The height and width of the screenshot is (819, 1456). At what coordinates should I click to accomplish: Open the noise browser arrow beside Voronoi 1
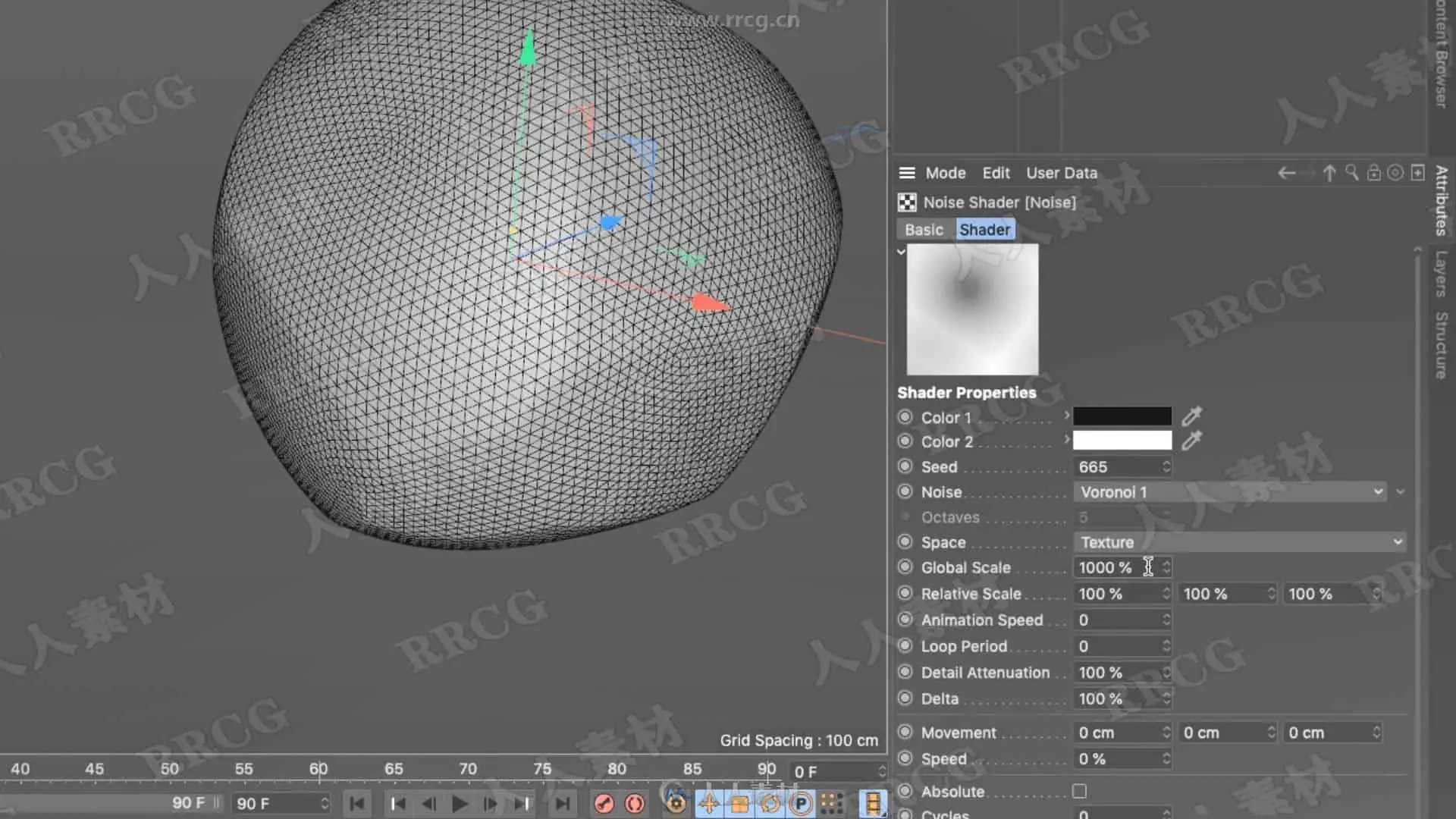click(1400, 491)
